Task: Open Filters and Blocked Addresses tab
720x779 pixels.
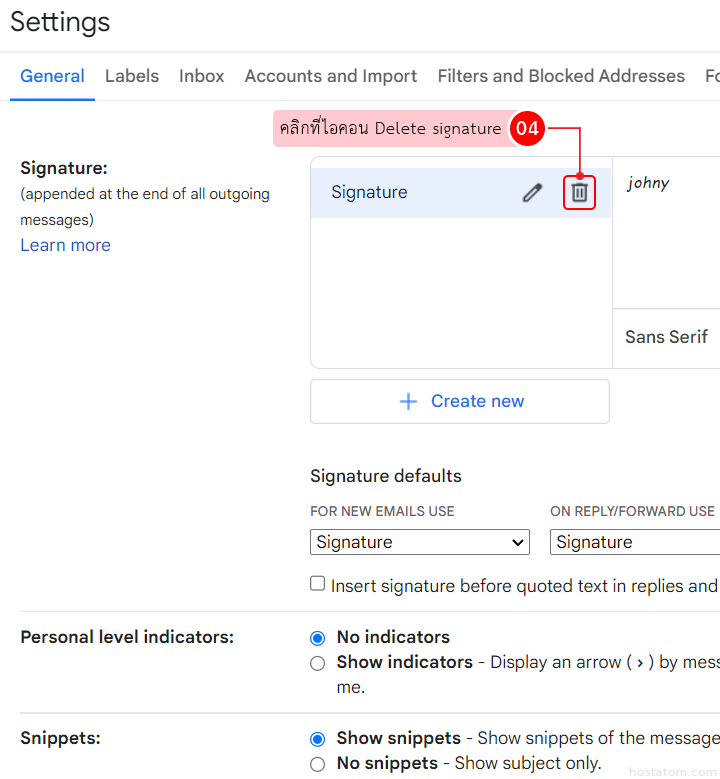Action: 561,76
